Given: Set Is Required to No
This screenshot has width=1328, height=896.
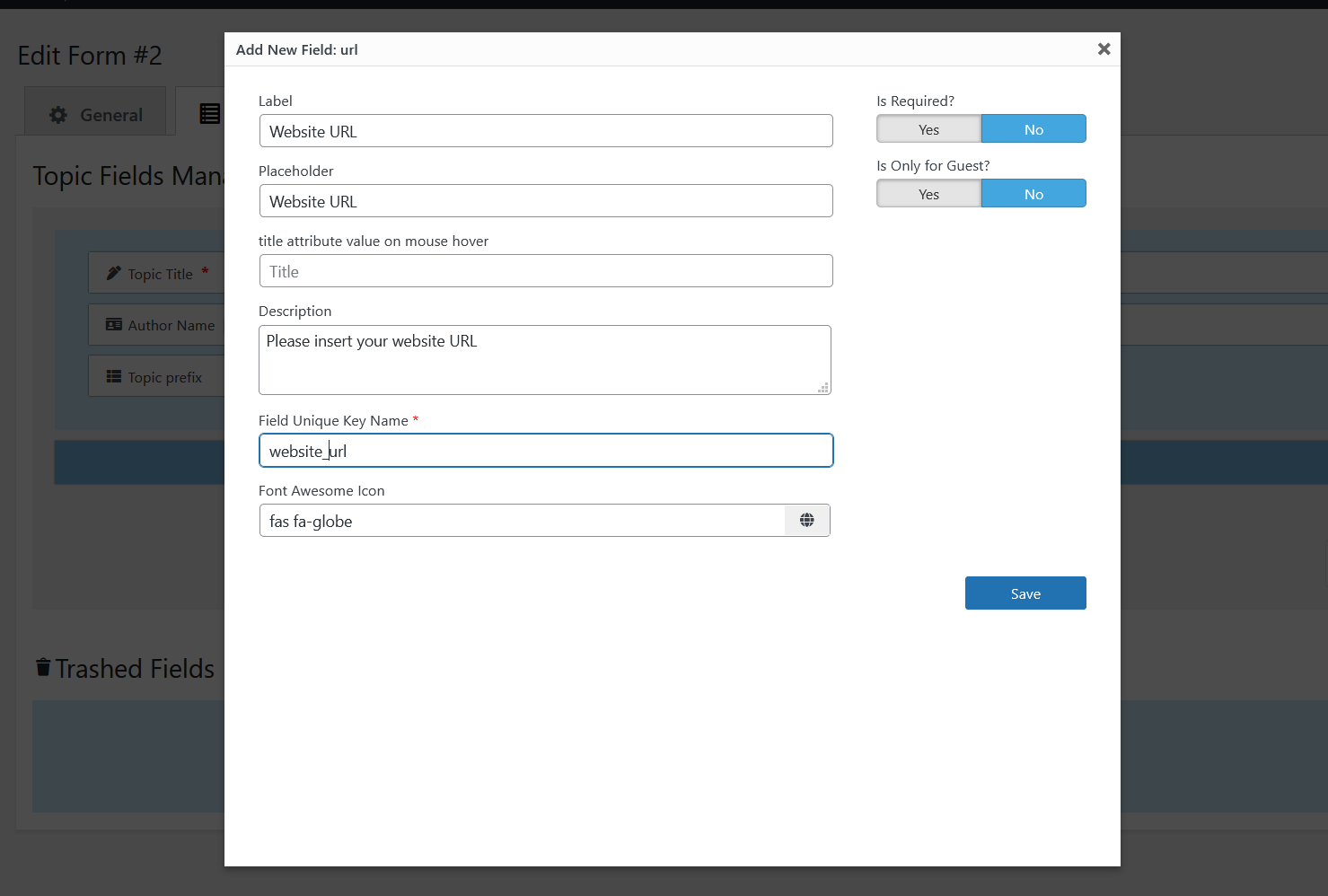Looking at the screenshot, I should coord(1033,129).
